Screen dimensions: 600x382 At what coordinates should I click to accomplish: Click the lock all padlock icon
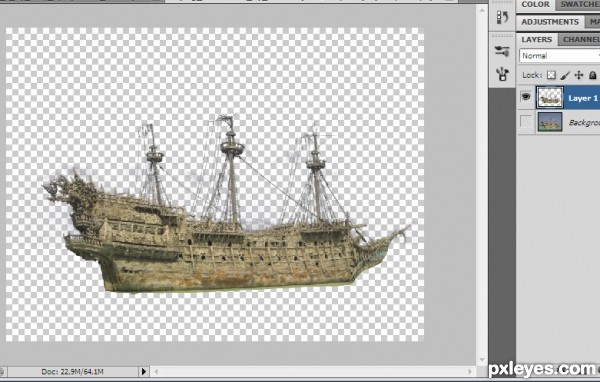coord(593,75)
